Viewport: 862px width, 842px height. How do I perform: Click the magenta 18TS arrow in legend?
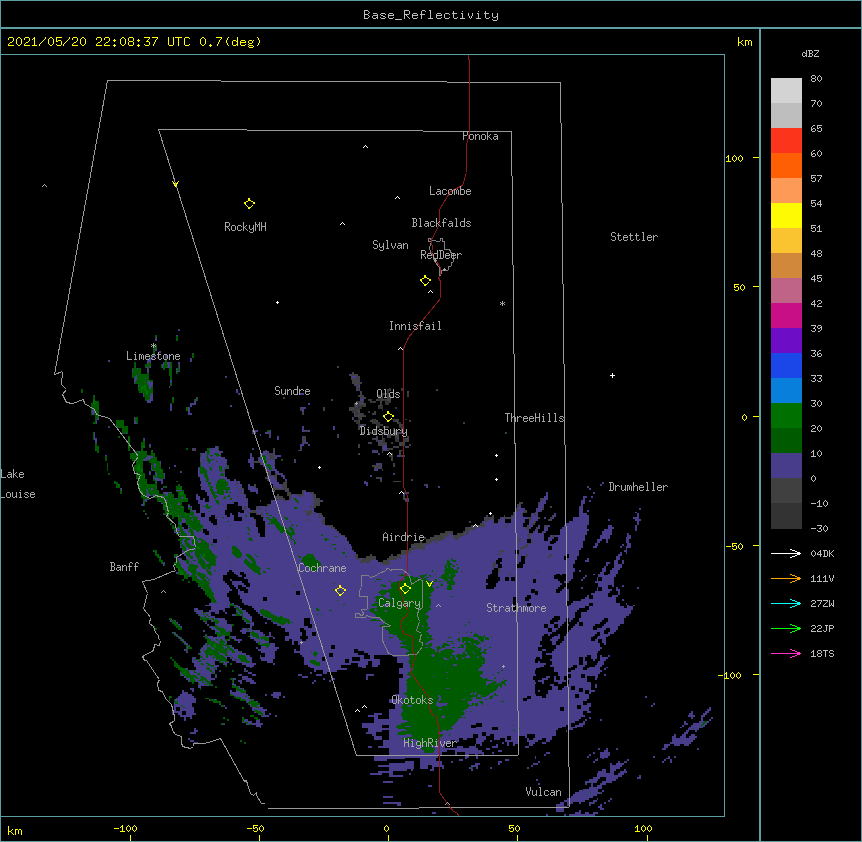point(786,653)
